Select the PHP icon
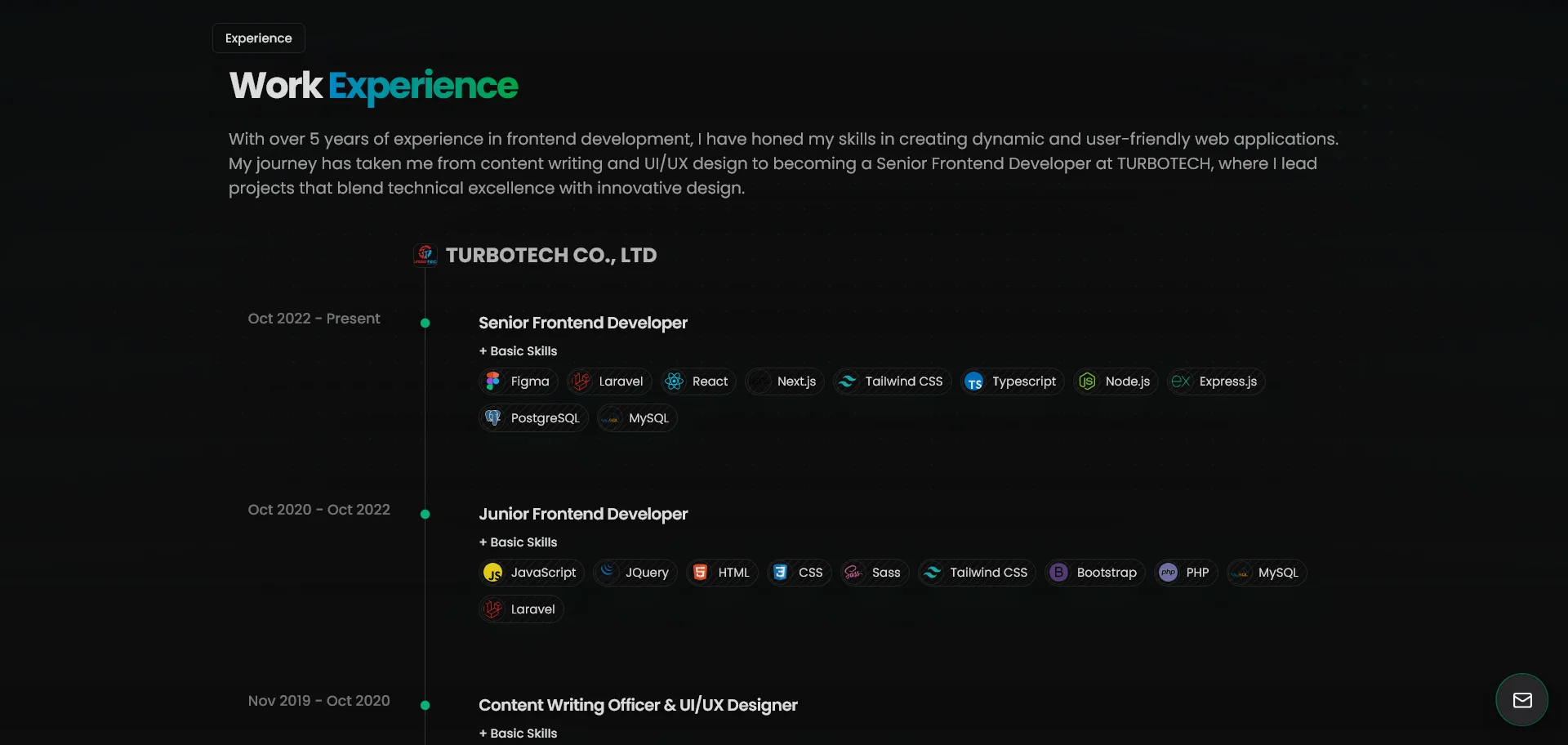Image resolution: width=1568 pixels, height=745 pixels. click(x=1168, y=572)
